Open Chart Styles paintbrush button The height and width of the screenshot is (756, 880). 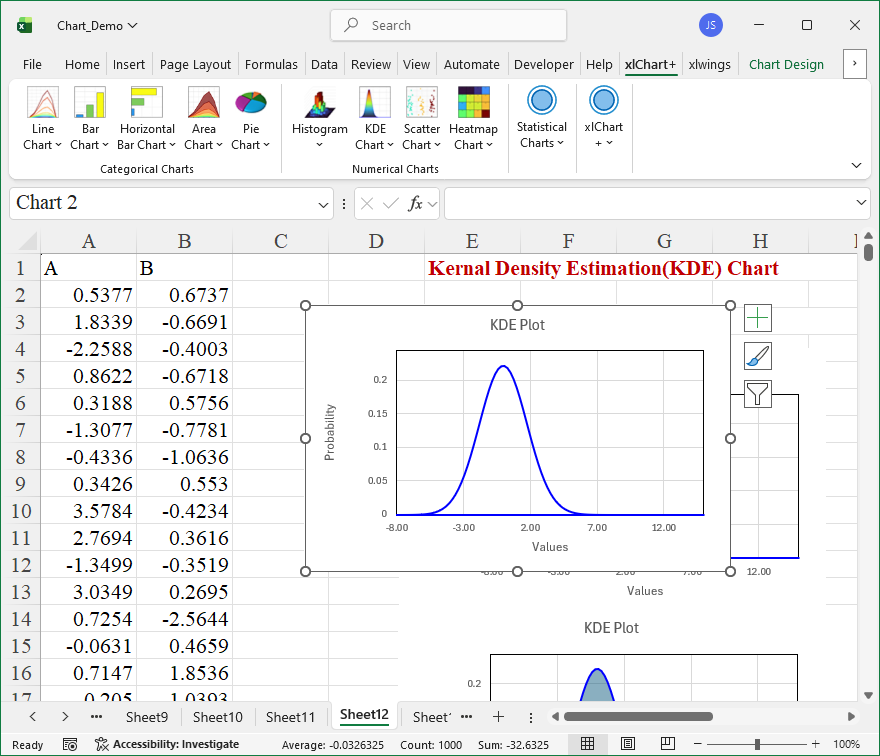coord(758,356)
